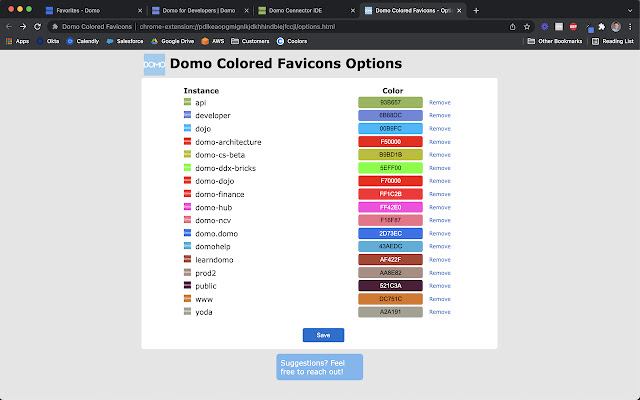Click the browser forward arrow
640x400 pixels.
23,27
